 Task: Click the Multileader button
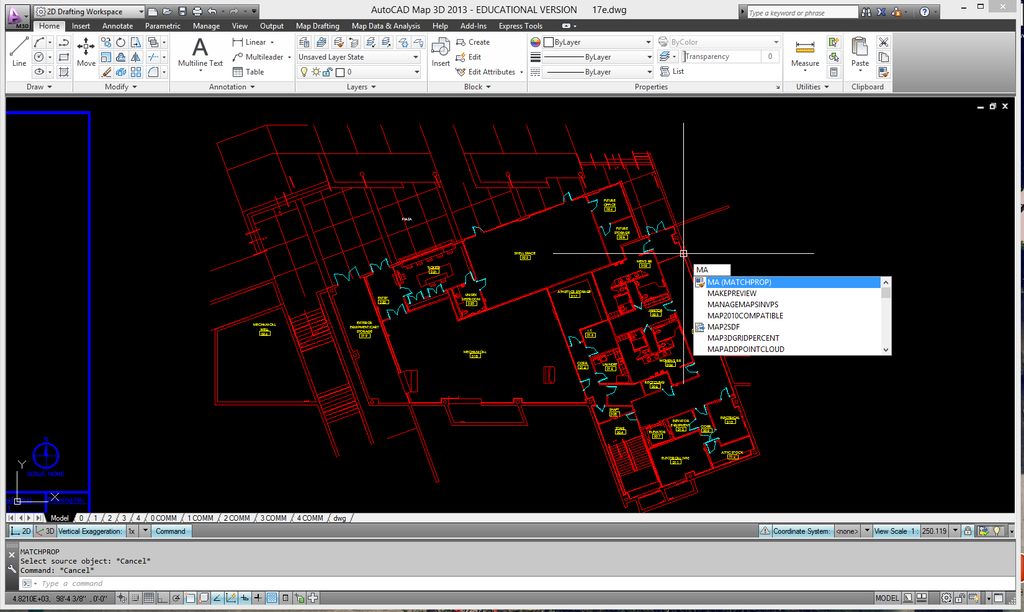click(x=261, y=57)
